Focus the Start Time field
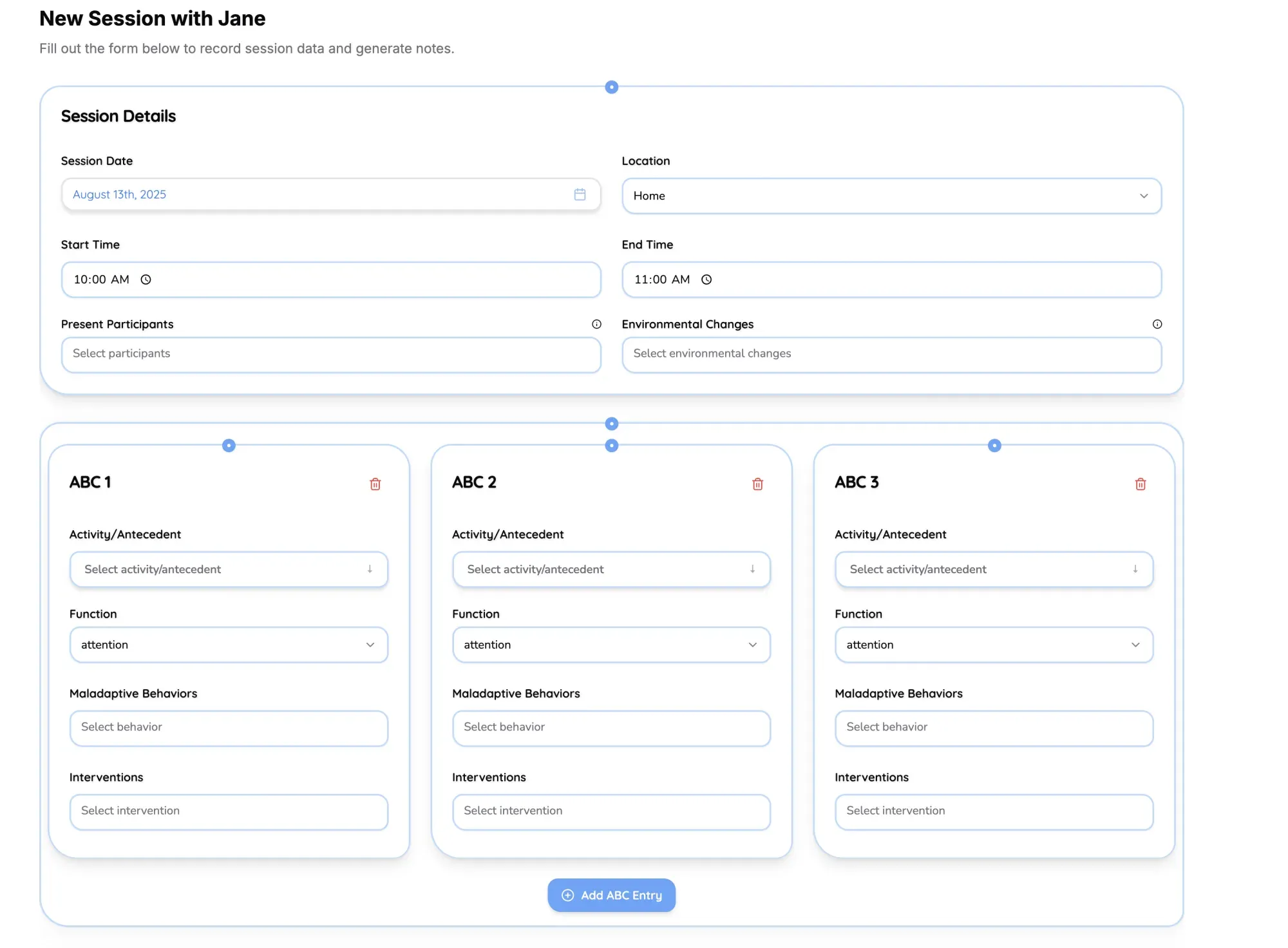Screen dimensions: 1288x948 click(331, 280)
